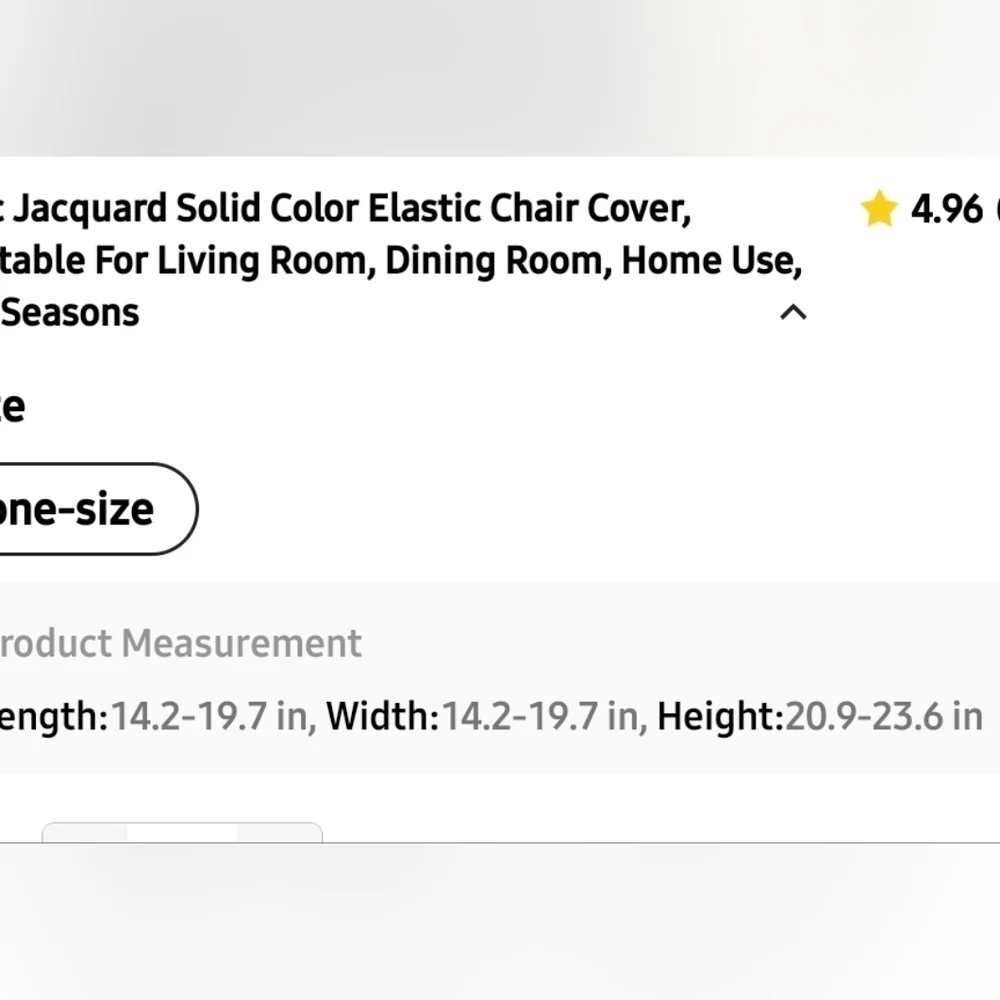The width and height of the screenshot is (1000, 1000).
Task: Click the word "Seasons" in the title
Action: click(71, 313)
